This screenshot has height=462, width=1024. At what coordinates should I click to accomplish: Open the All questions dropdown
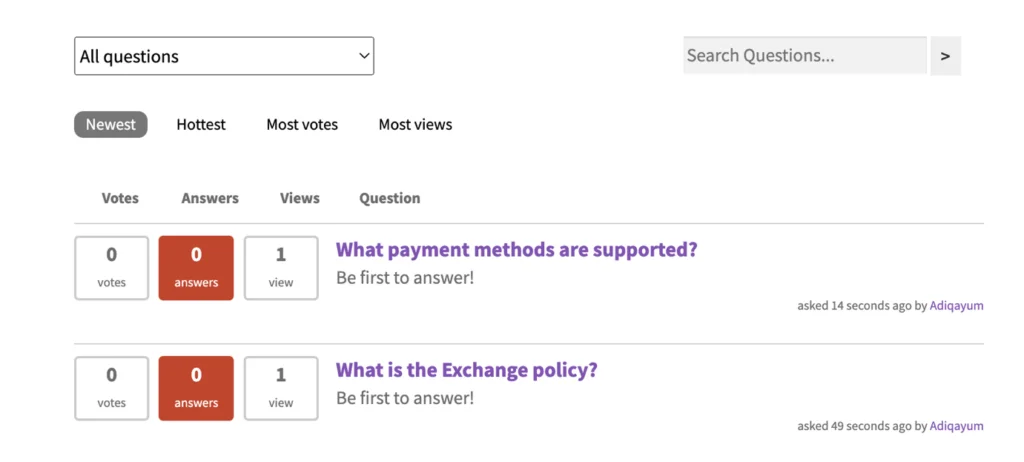tap(224, 56)
